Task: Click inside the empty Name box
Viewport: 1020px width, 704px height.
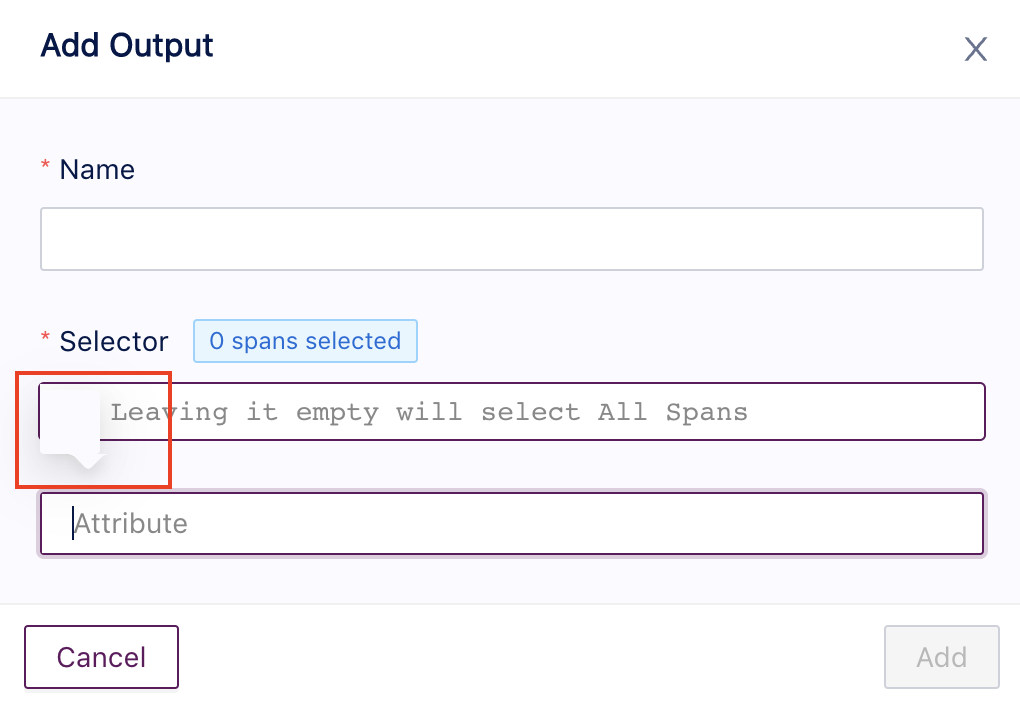Action: pos(511,238)
